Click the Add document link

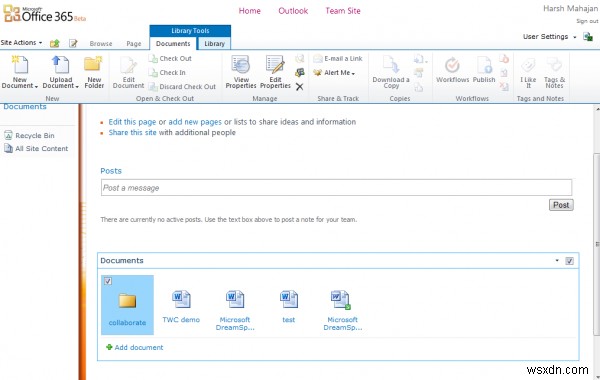point(135,347)
